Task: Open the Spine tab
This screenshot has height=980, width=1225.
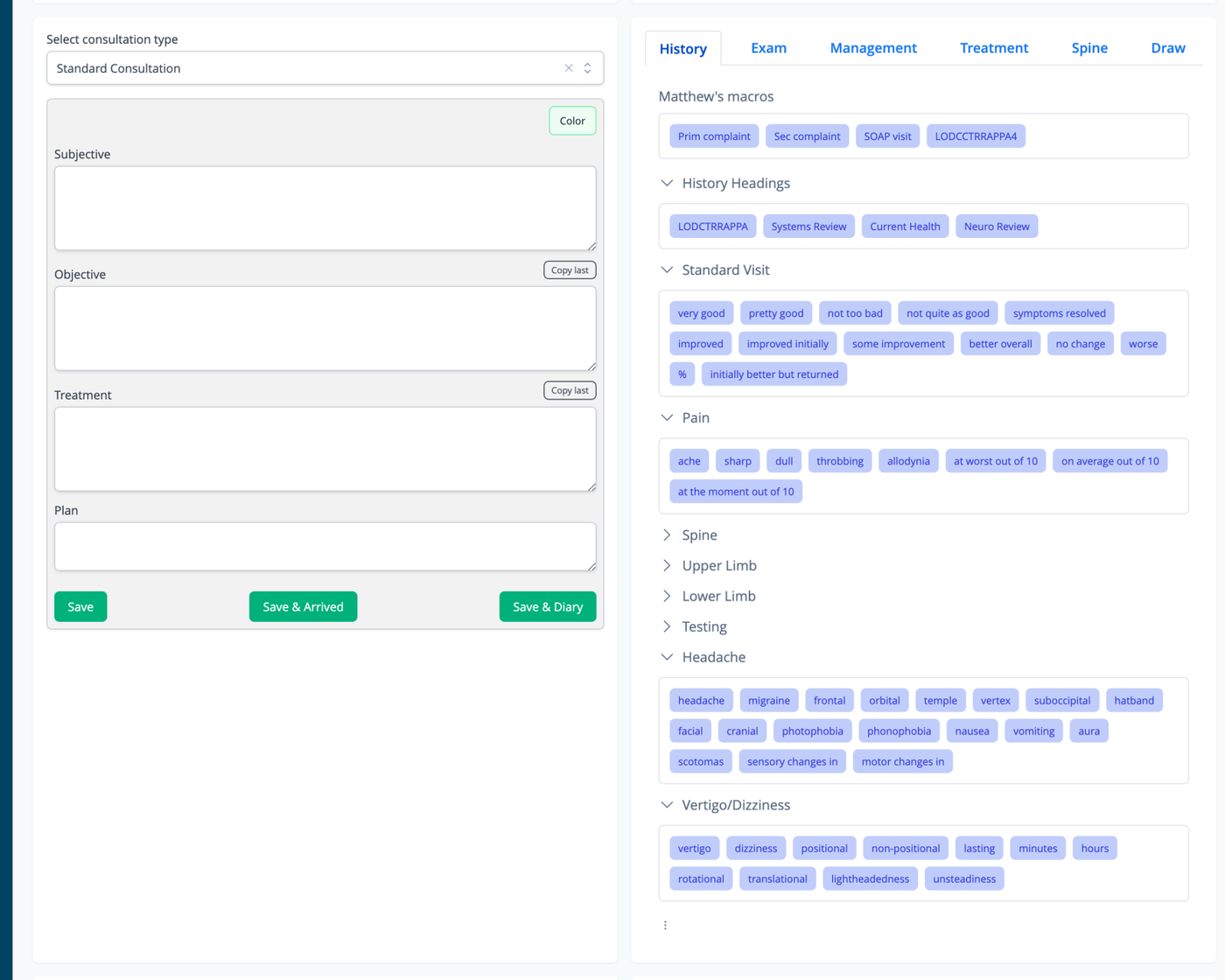Action: tap(1089, 48)
